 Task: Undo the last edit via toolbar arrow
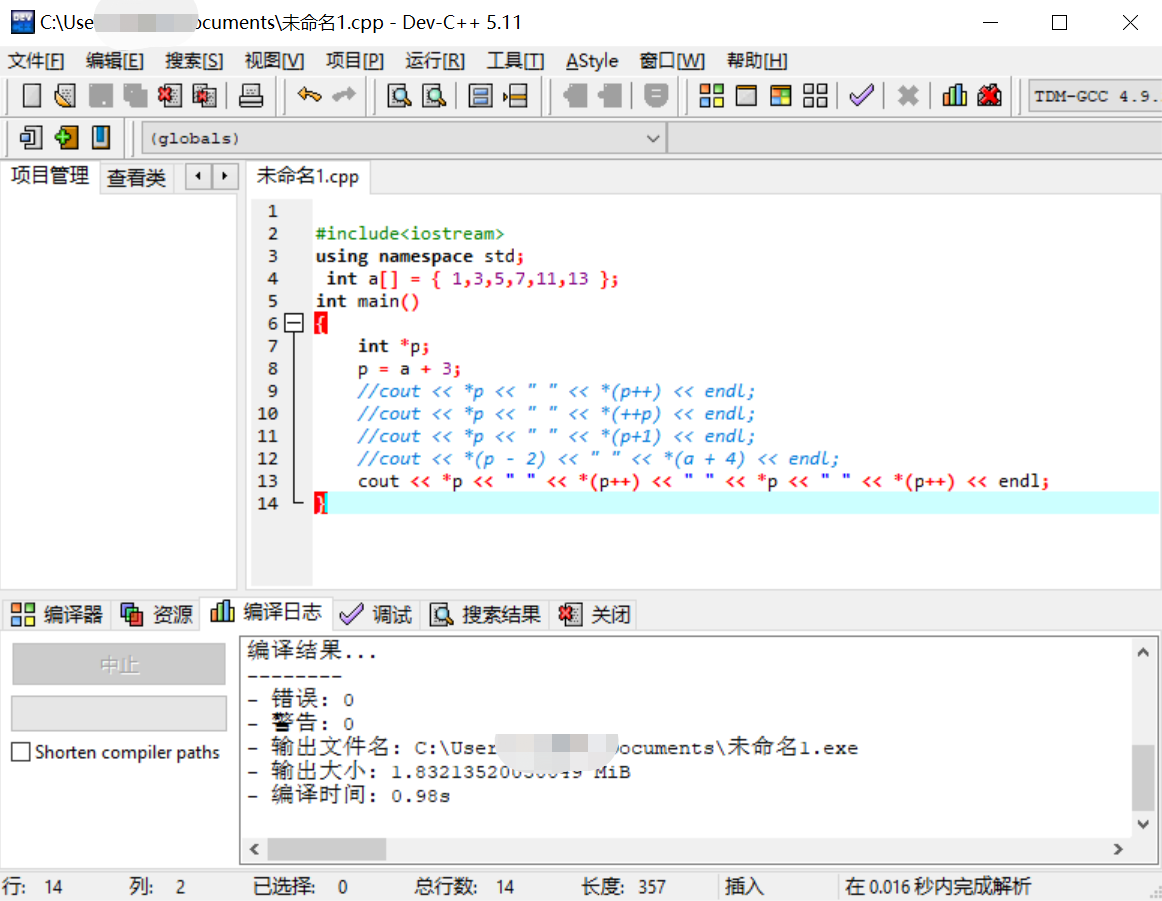pos(309,96)
